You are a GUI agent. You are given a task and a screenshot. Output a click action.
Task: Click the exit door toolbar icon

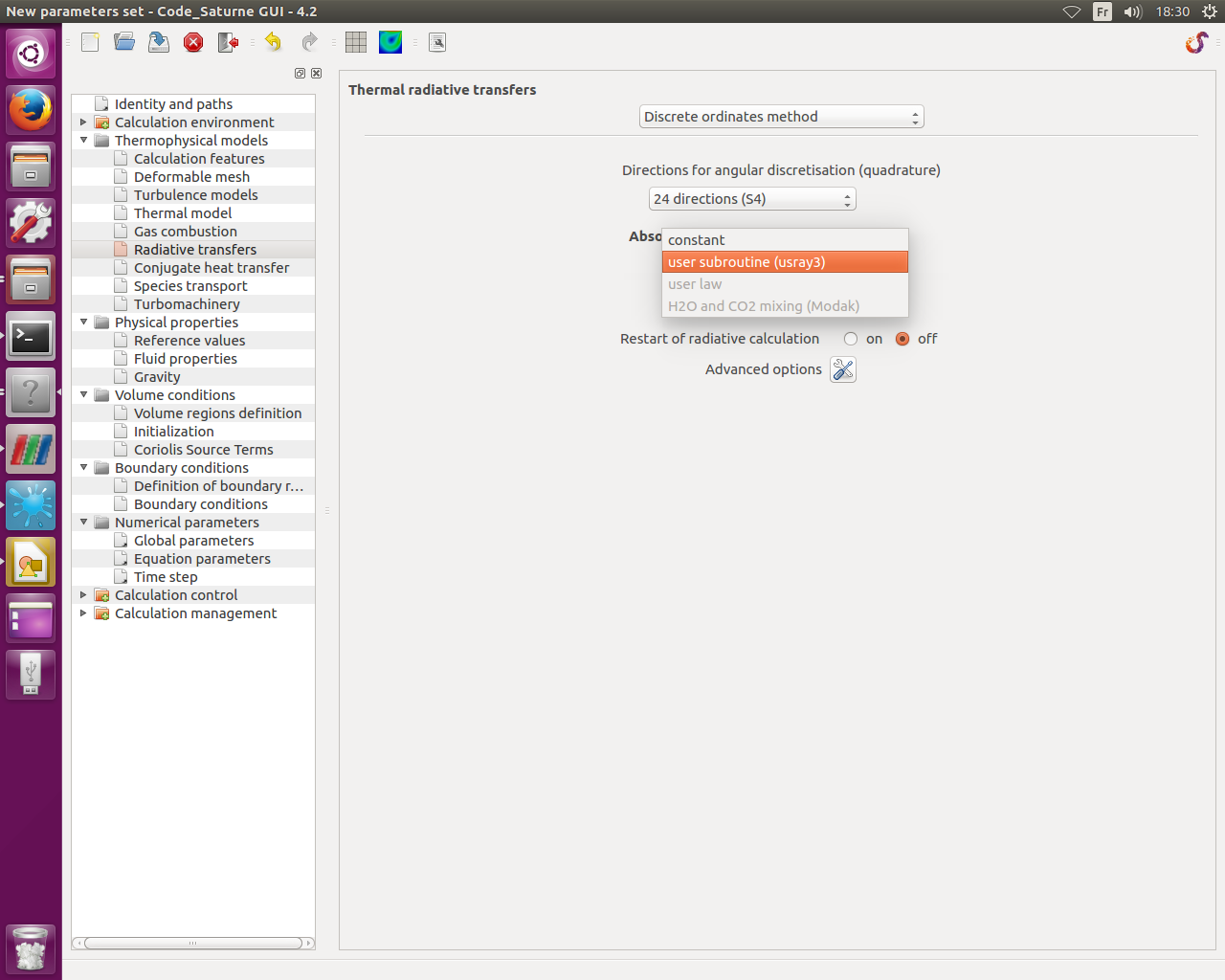pos(228,42)
